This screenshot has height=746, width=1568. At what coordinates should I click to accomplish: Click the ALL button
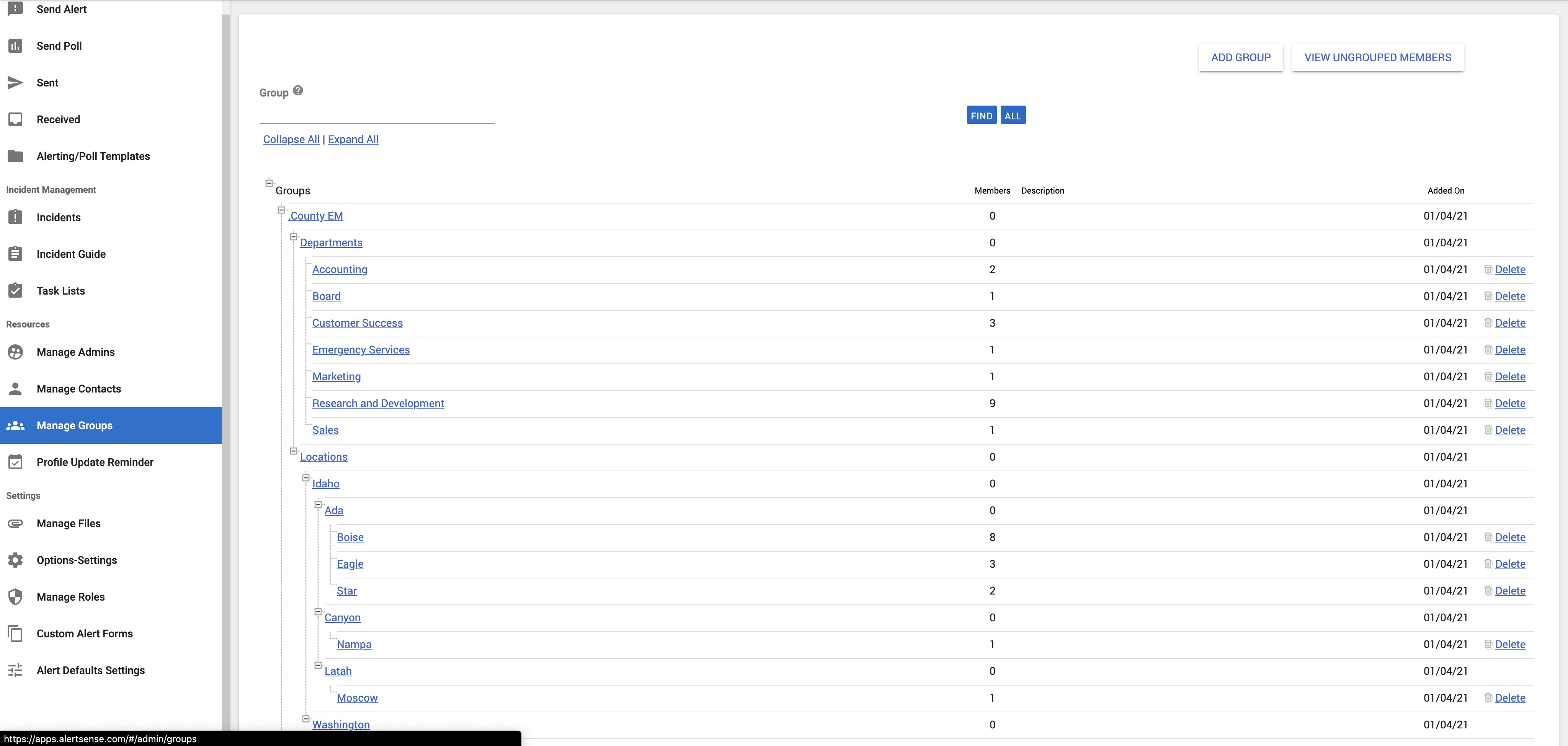point(1012,115)
